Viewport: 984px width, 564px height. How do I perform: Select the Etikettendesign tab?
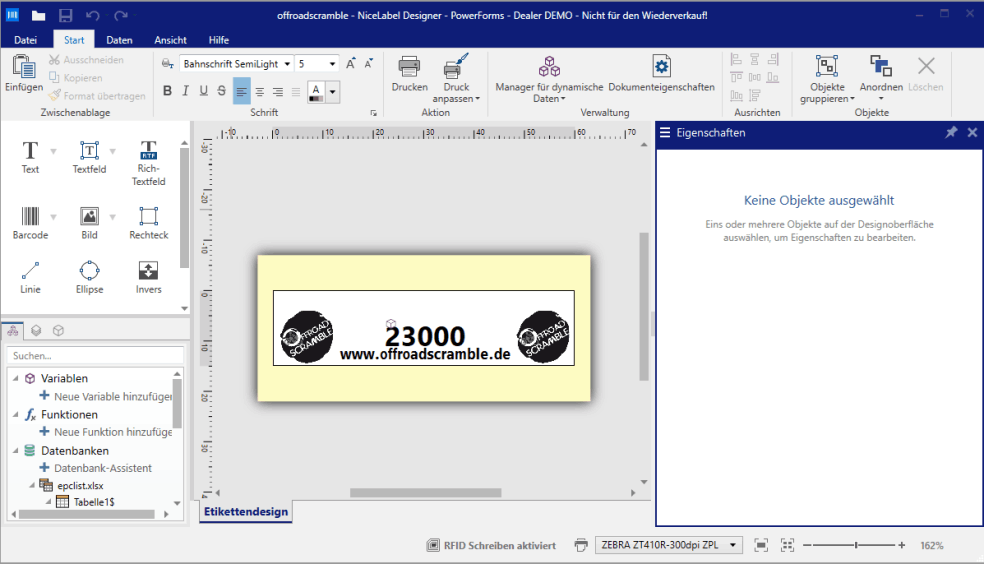click(x=246, y=511)
